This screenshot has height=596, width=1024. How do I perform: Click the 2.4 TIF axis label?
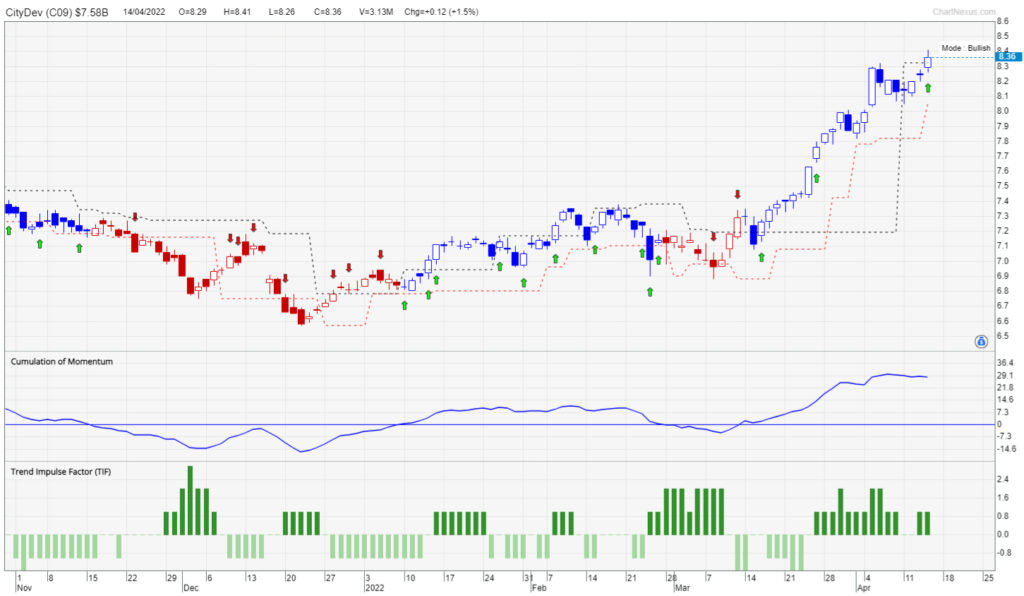(1003, 479)
